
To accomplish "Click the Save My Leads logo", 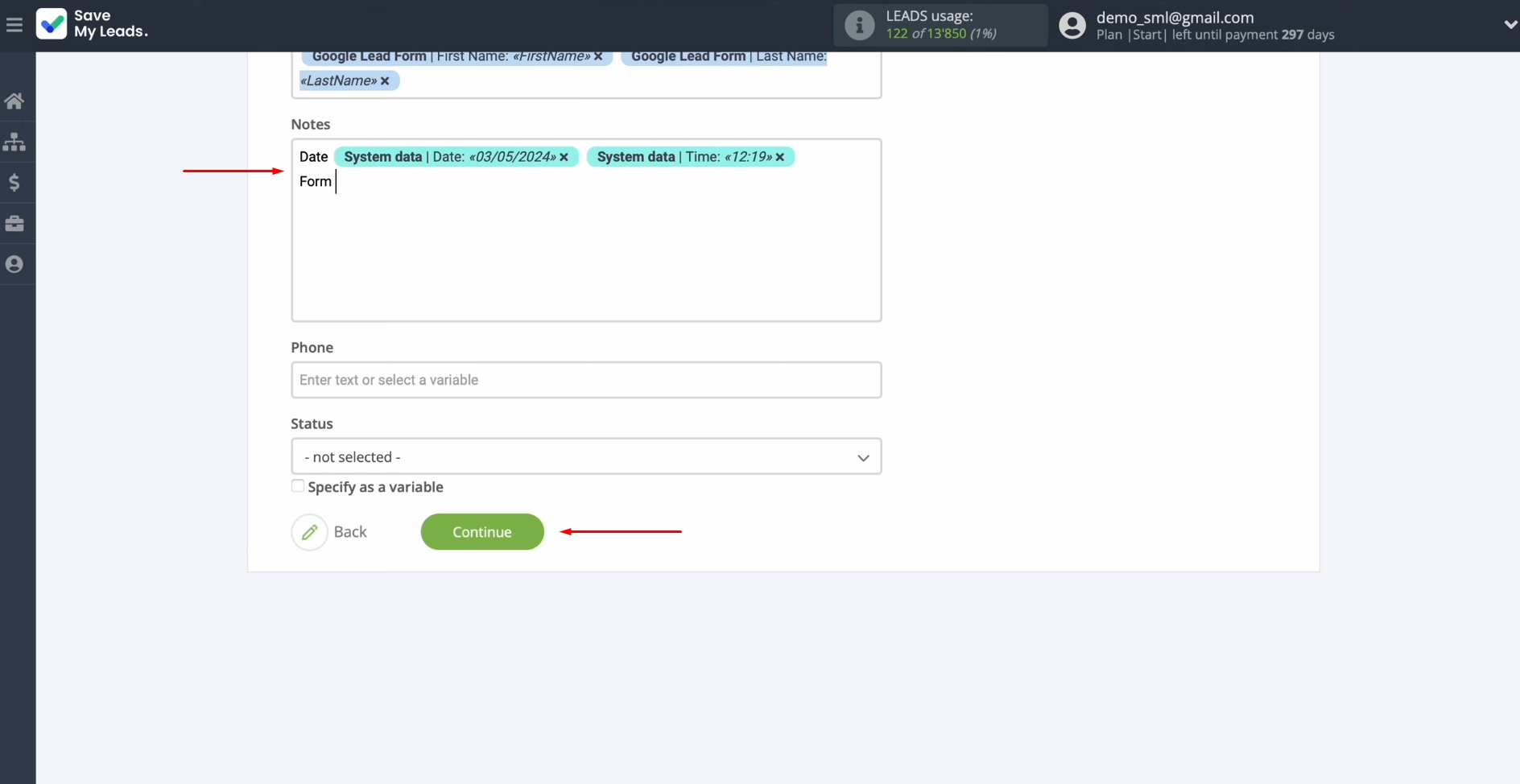I will point(93,24).
